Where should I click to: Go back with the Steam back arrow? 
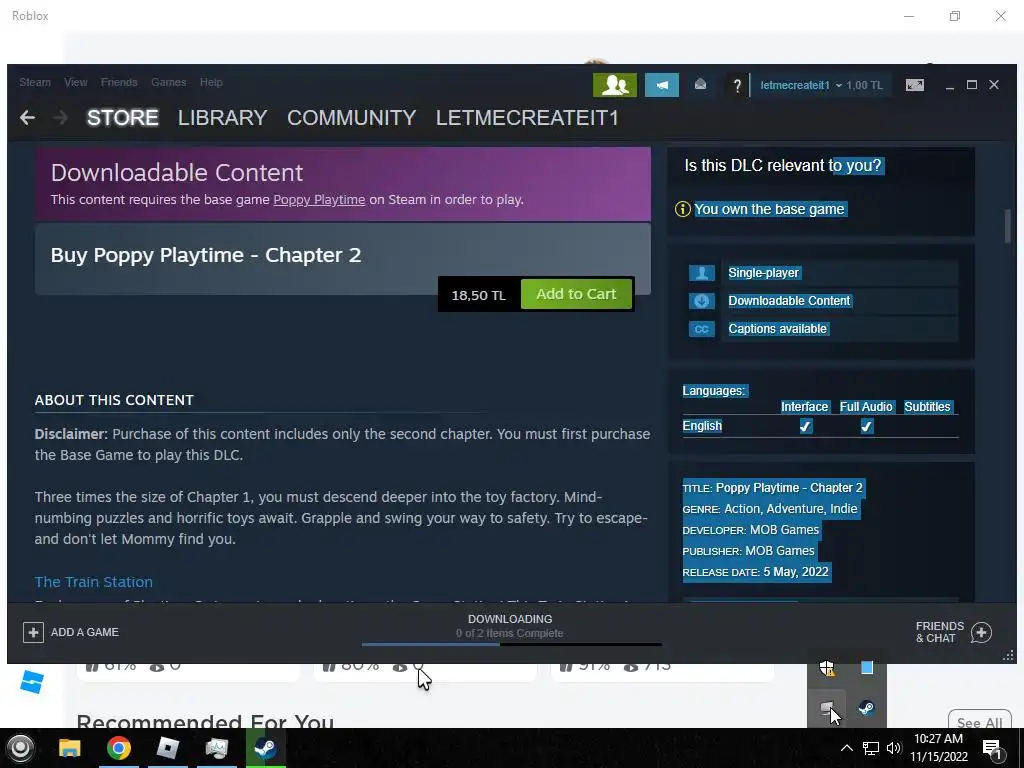click(27, 118)
